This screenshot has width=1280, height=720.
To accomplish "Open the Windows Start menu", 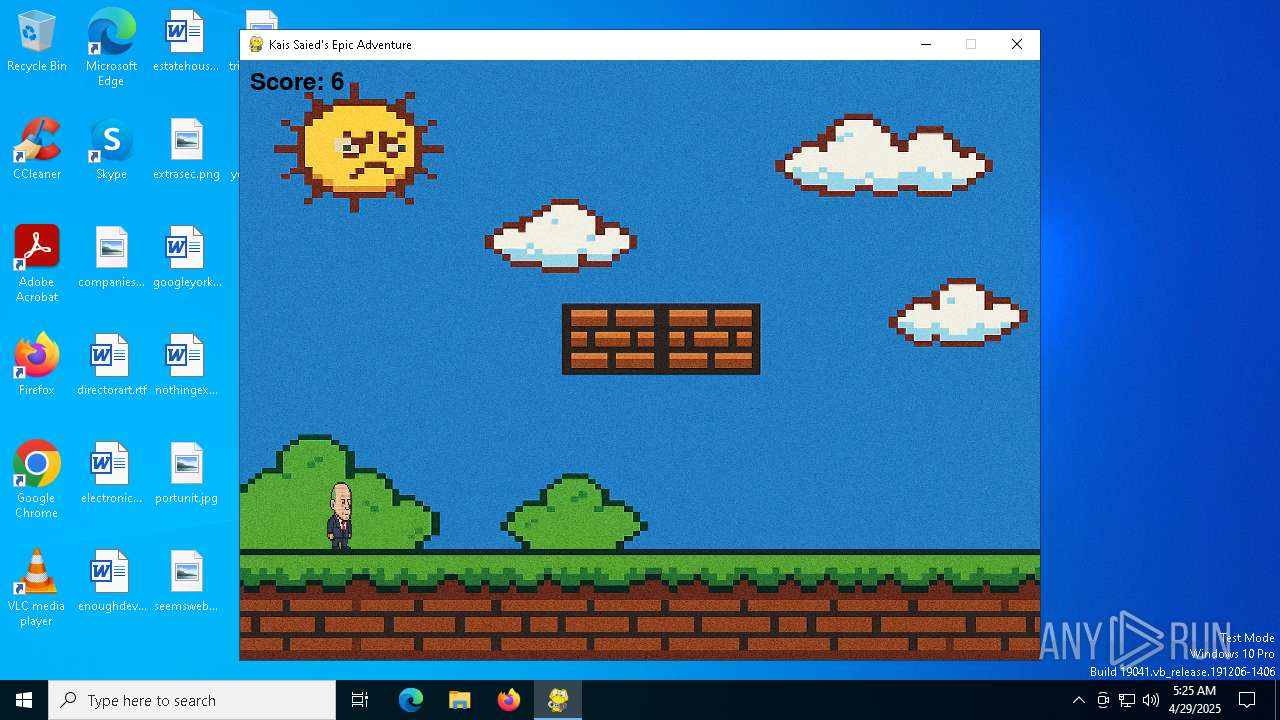I will pyautogui.click(x=24, y=700).
